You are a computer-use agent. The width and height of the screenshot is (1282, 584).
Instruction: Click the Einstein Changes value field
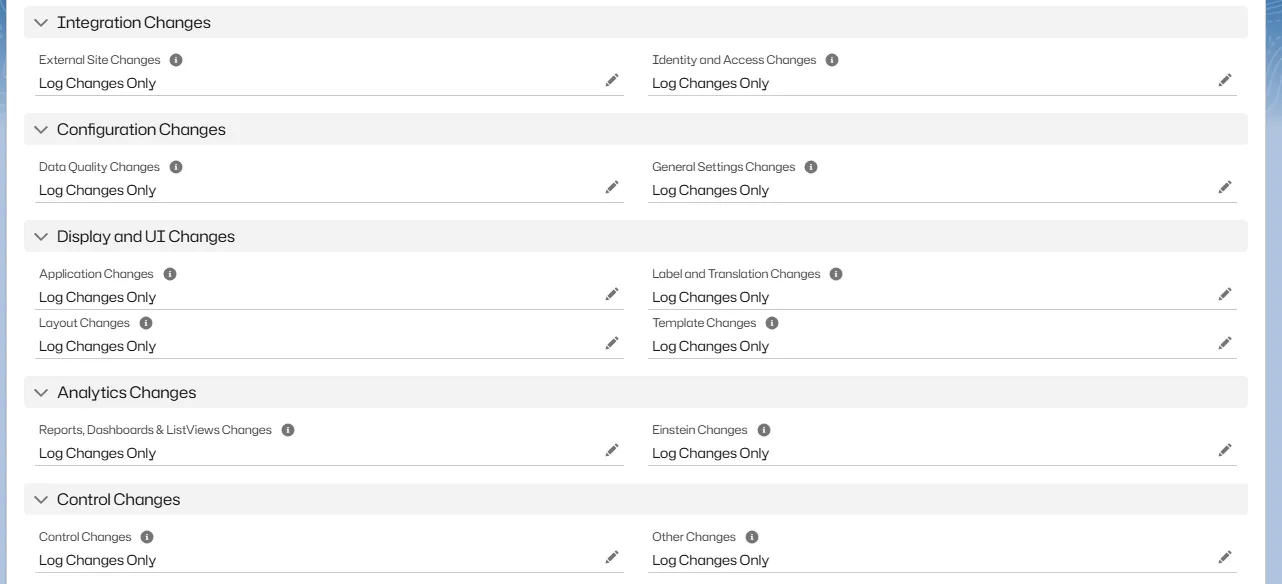[x=710, y=453]
